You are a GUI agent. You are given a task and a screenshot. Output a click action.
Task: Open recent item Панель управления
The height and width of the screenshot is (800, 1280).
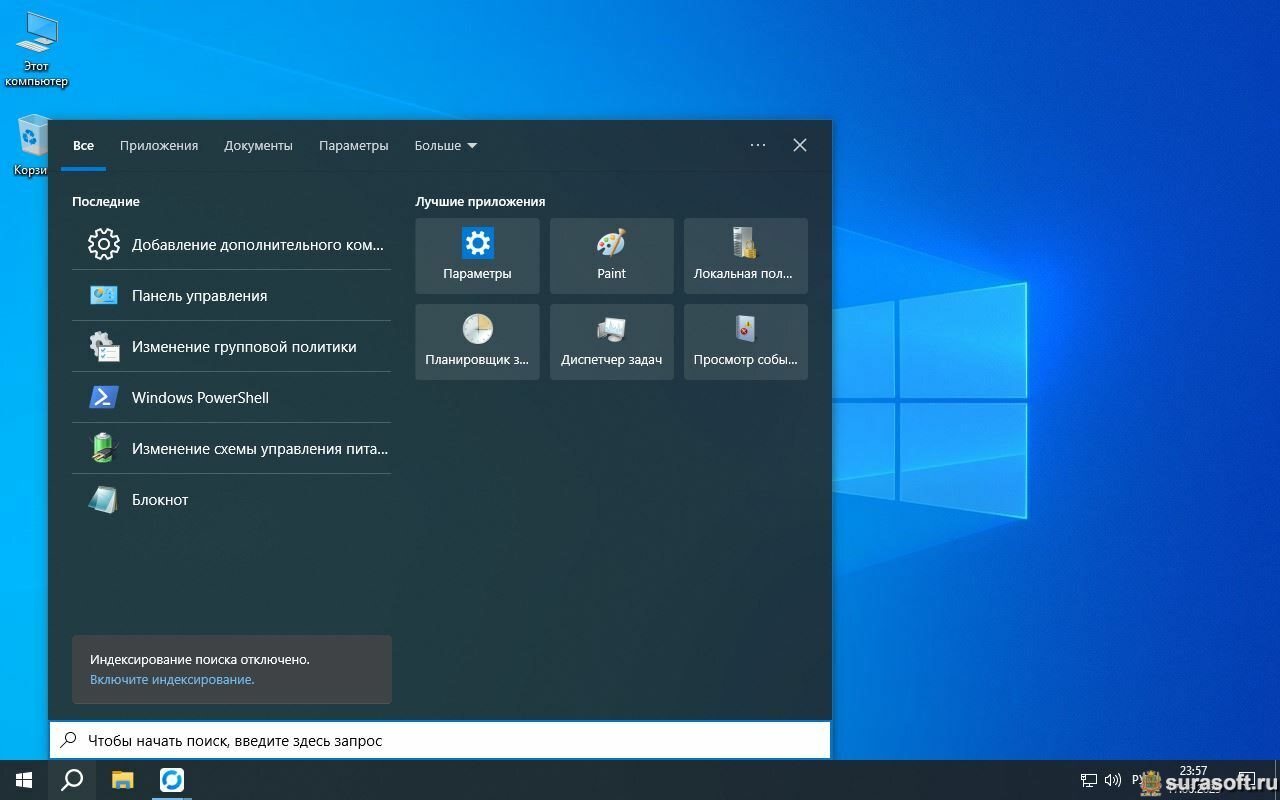231,295
